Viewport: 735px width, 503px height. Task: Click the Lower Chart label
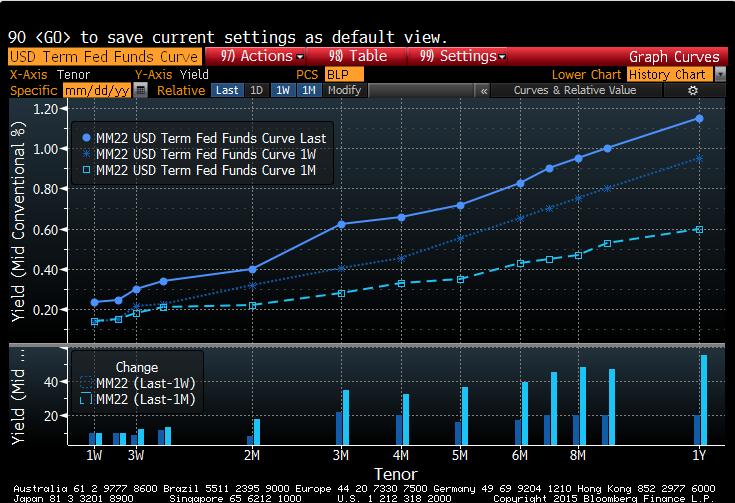[586, 75]
